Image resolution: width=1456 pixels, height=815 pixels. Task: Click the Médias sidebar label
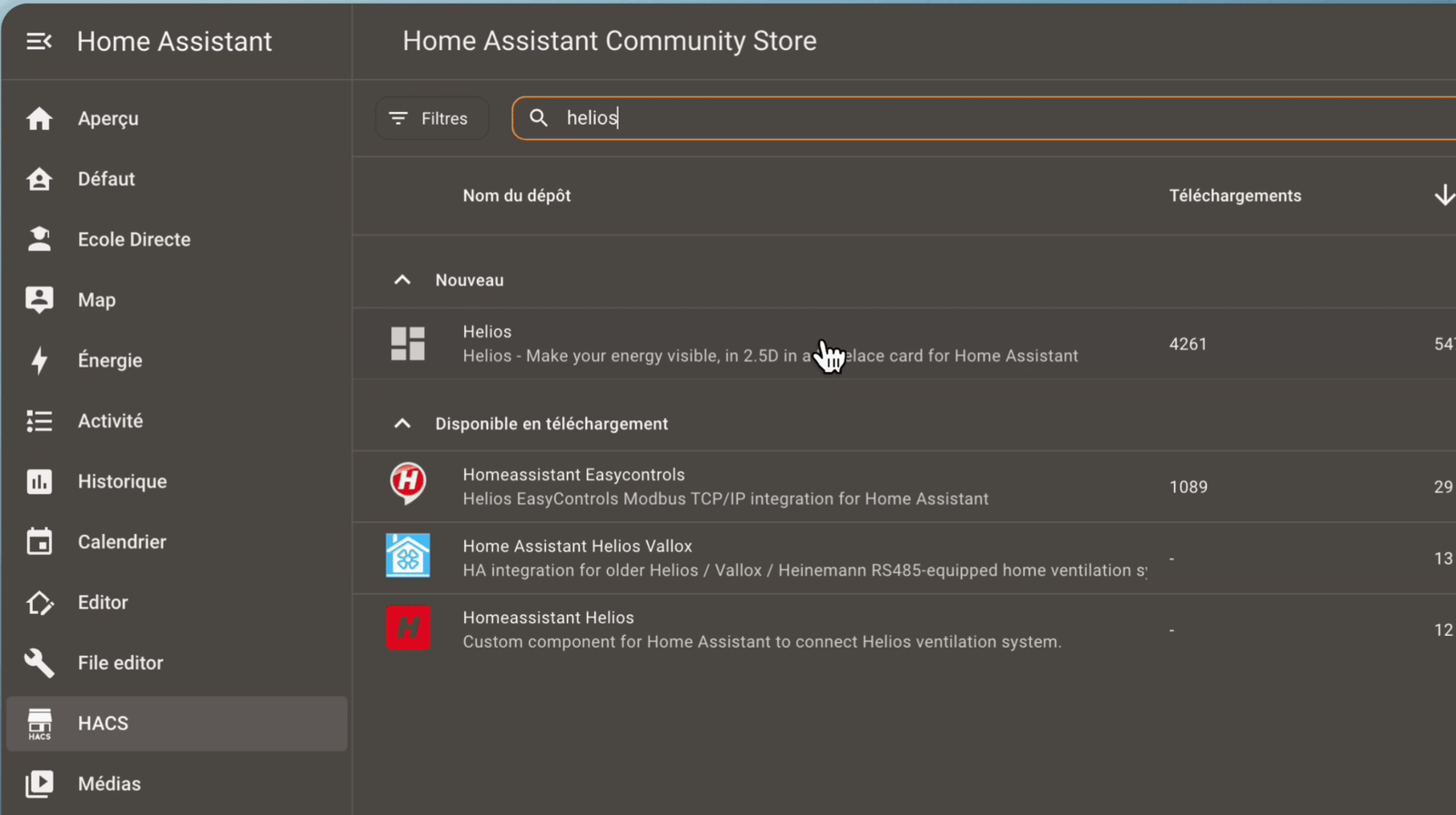point(109,784)
